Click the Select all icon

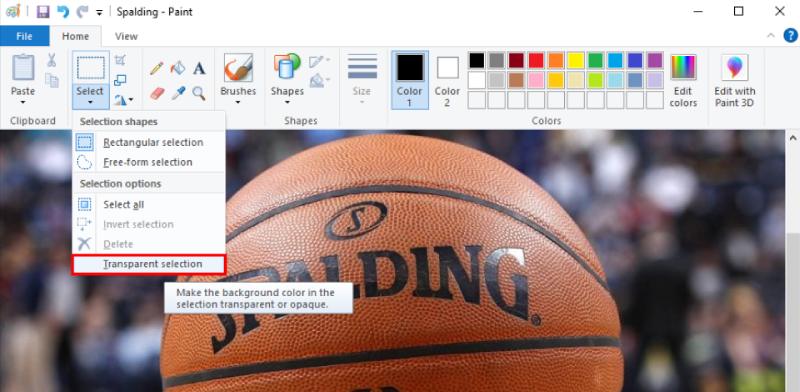85,205
